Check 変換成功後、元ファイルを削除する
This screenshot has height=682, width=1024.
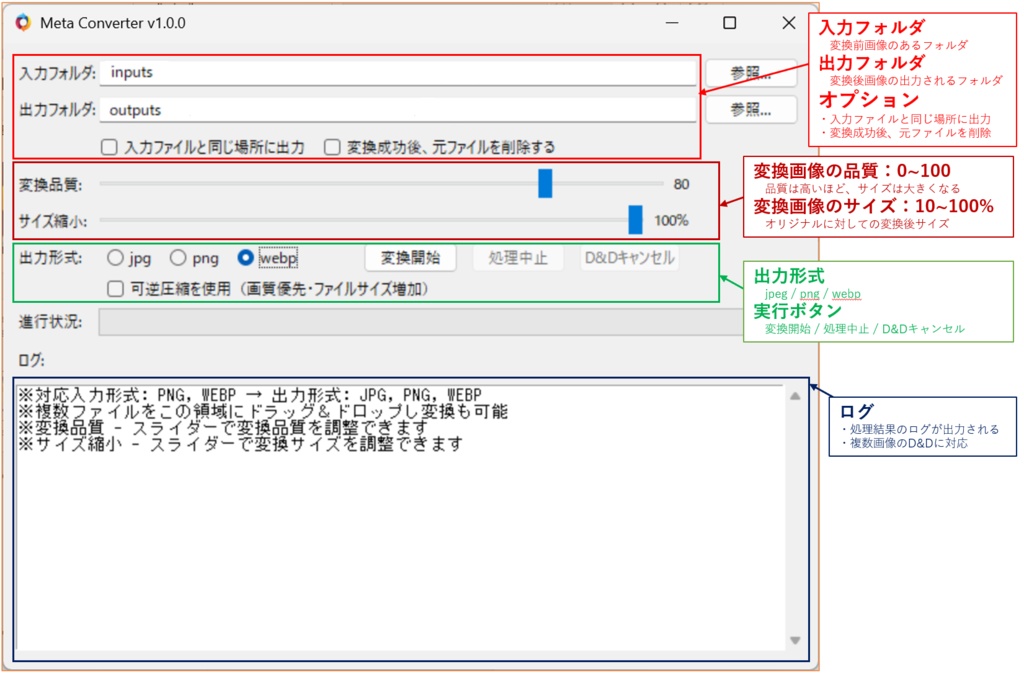coord(333,145)
